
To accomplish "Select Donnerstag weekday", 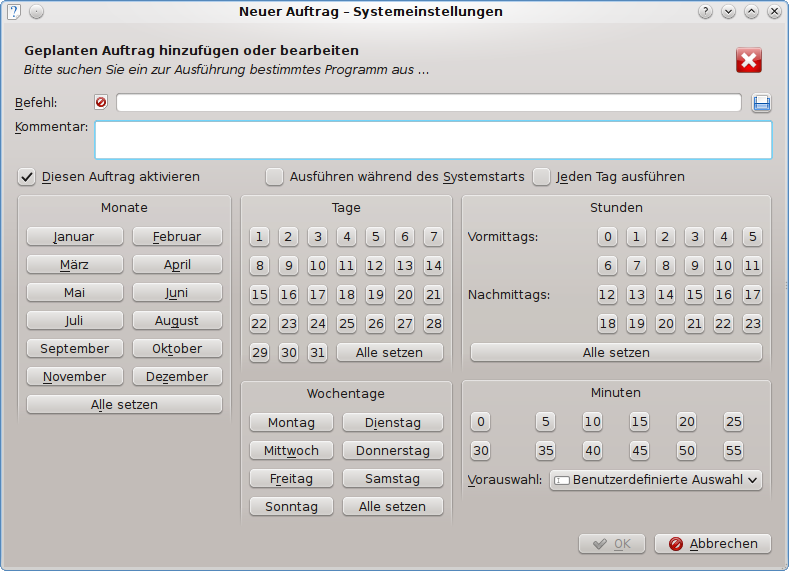I will point(392,450).
